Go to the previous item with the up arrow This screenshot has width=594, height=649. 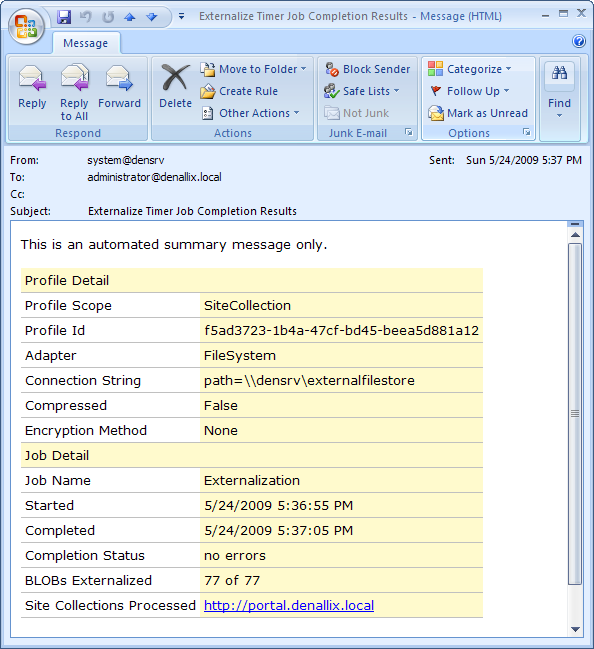click(130, 17)
